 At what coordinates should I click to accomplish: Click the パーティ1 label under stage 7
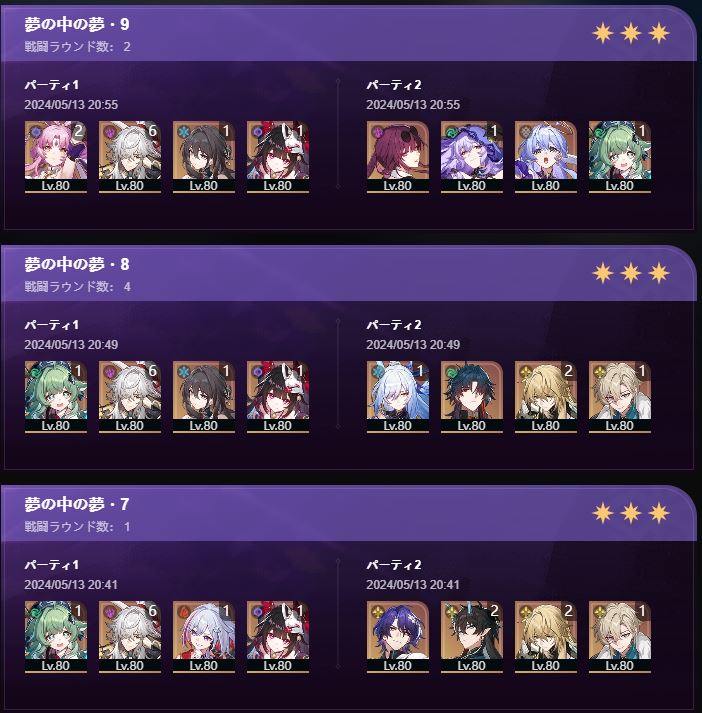click(51, 565)
